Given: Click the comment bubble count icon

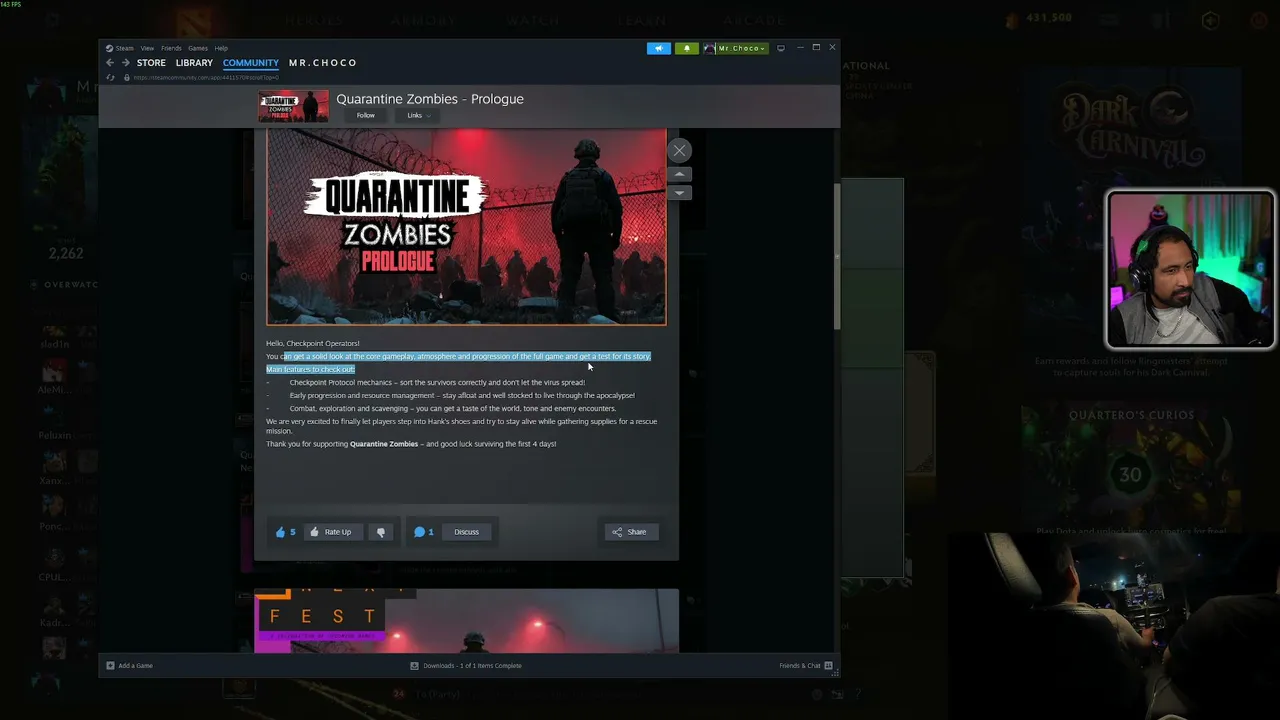Looking at the screenshot, I should 419,532.
